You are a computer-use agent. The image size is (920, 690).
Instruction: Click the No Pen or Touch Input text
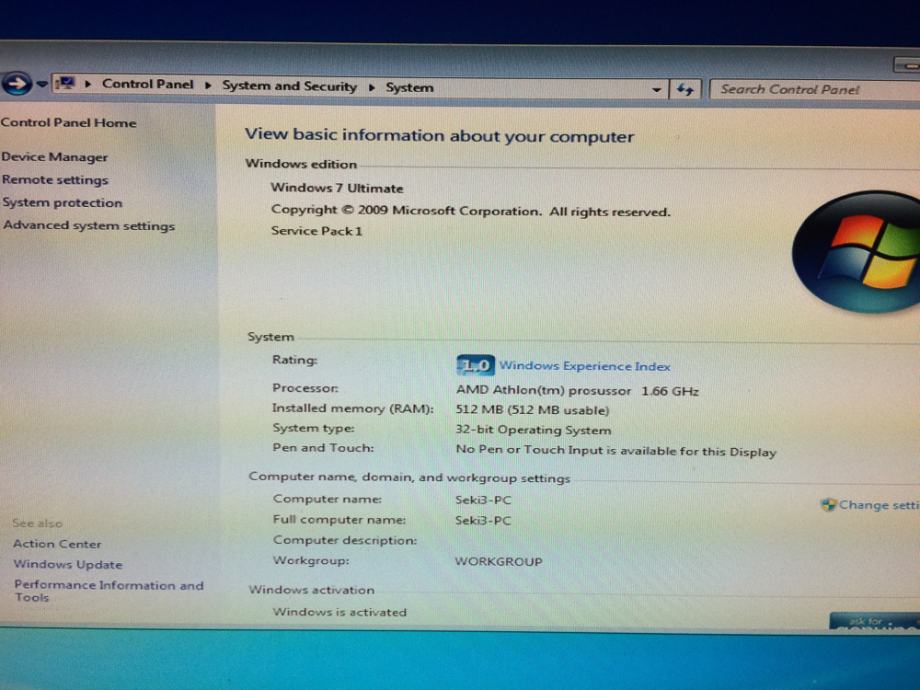(x=616, y=451)
